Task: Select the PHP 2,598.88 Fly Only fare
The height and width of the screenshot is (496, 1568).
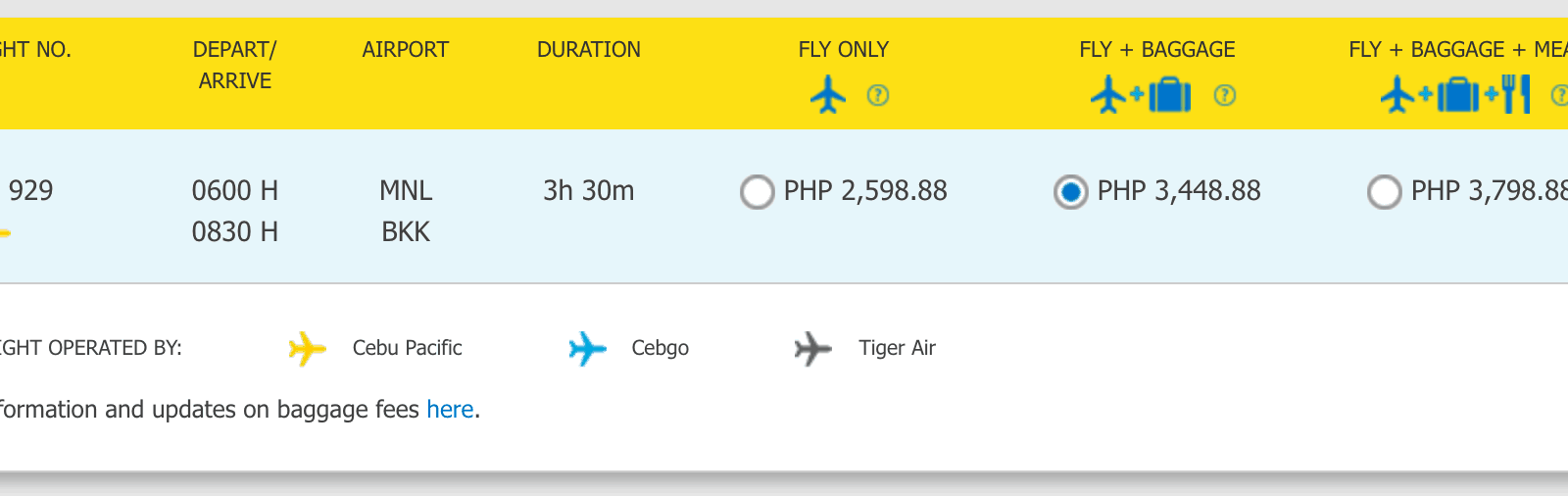Action: (x=758, y=192)
